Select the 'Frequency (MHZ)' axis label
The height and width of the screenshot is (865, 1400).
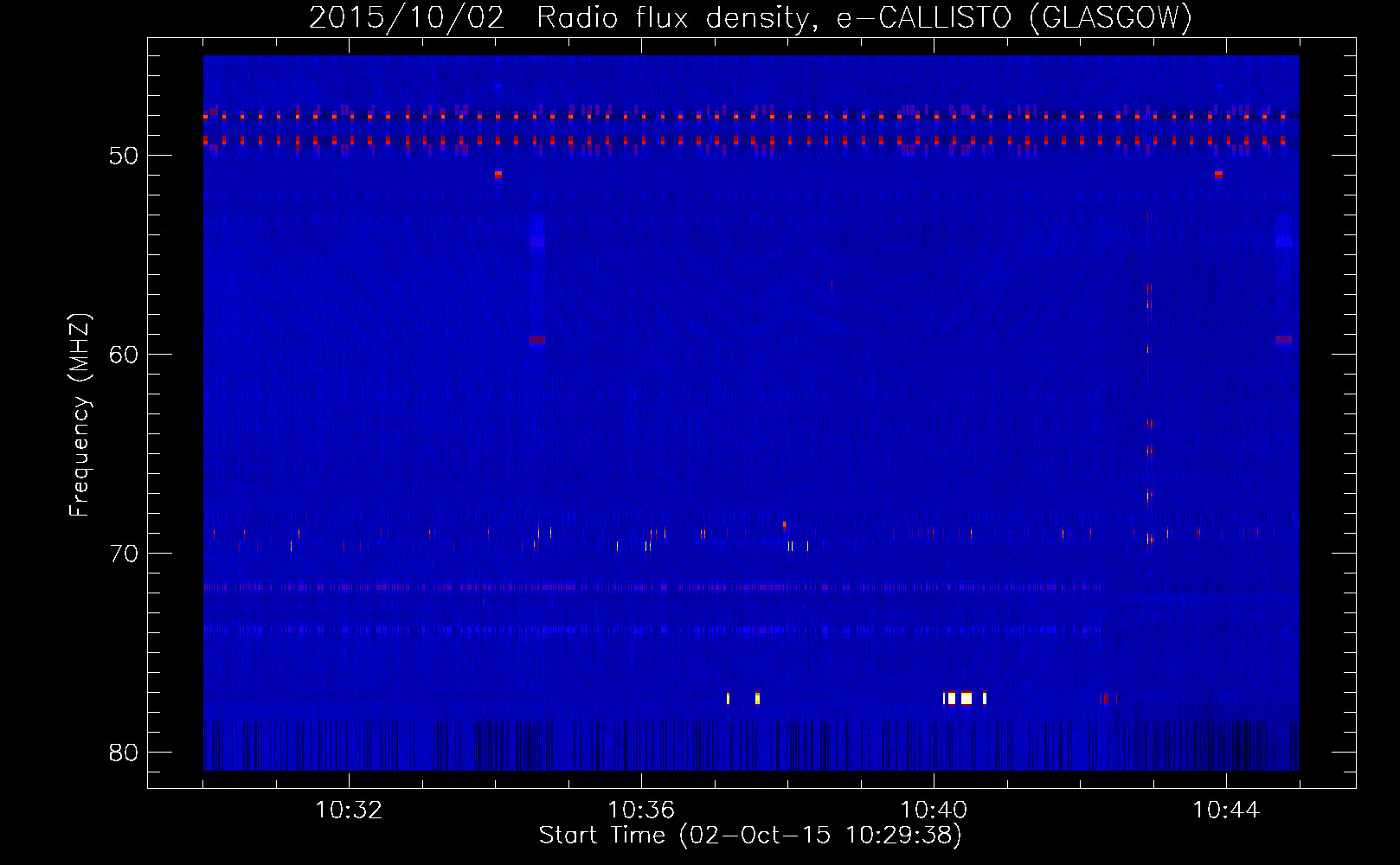click(x=79, y=415)
